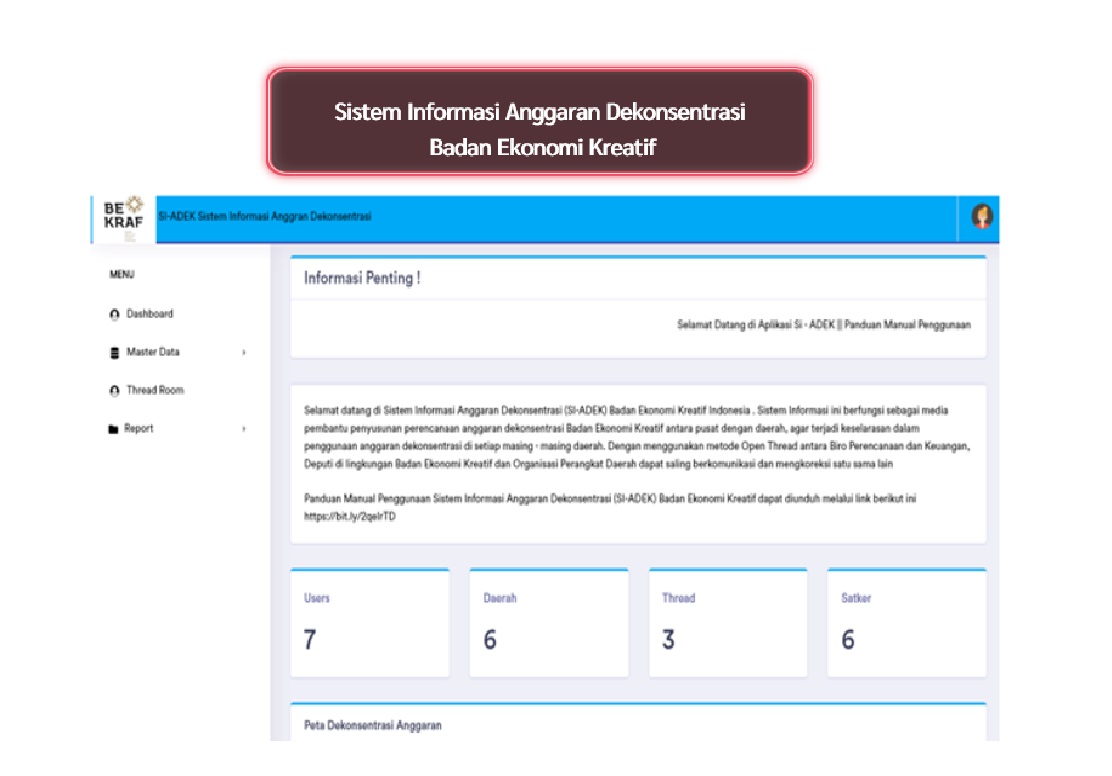The width and height of the screenshot is (1112, 776).
Task: Expand the Master Data submenu arrow
Action: (x=244, y=352)
